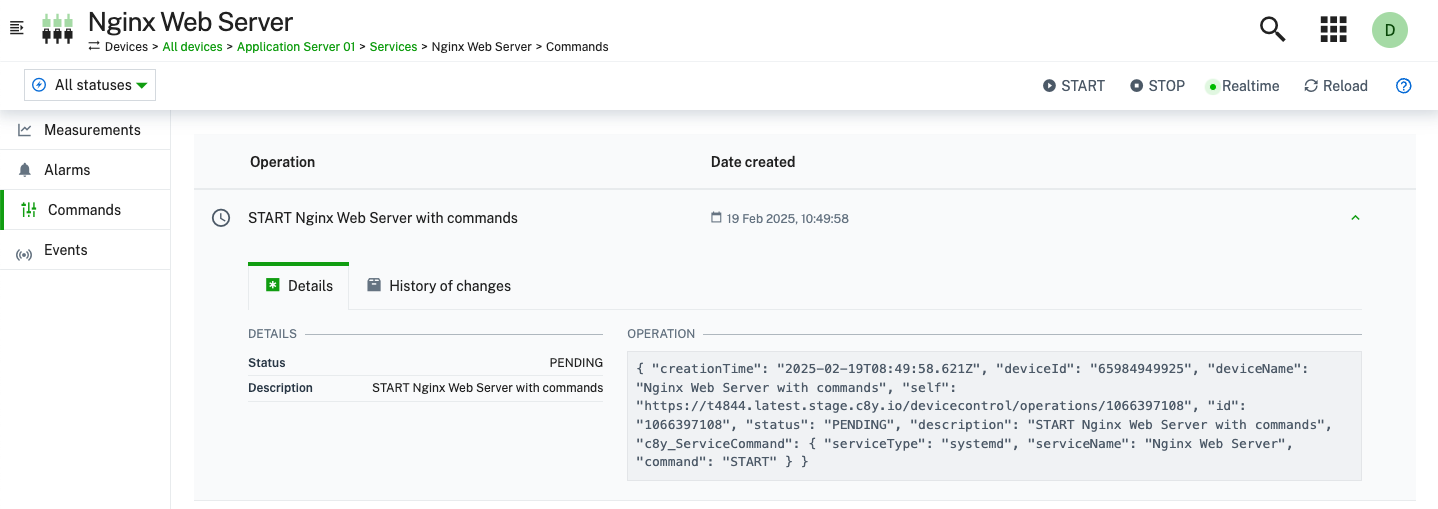The width and height of the screenshot is (1438, 509).
Task: Toggle Realtime updates
Action: click(x=1242, y=86)
